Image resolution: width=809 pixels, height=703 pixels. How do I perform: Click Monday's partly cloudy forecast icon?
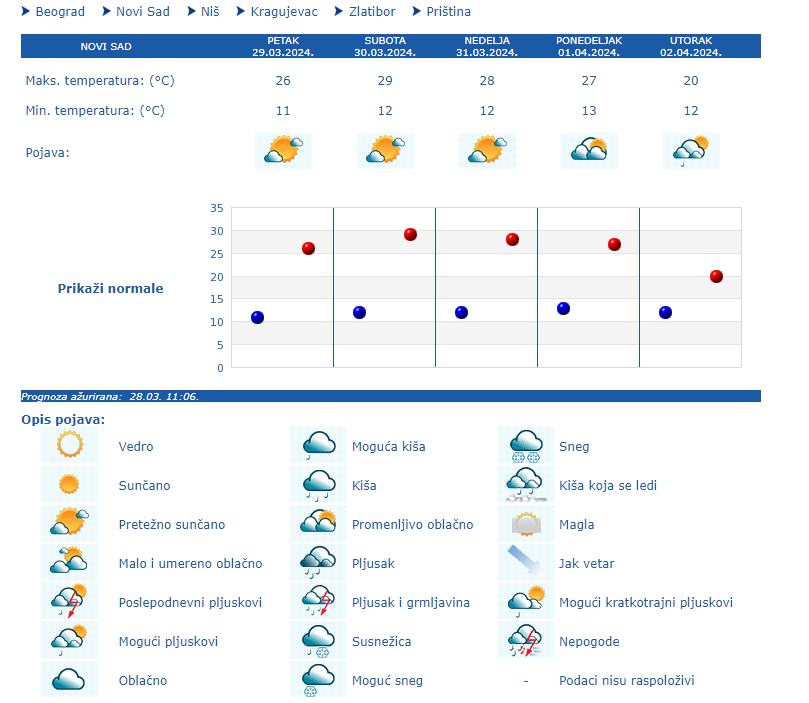coord(589,151)
